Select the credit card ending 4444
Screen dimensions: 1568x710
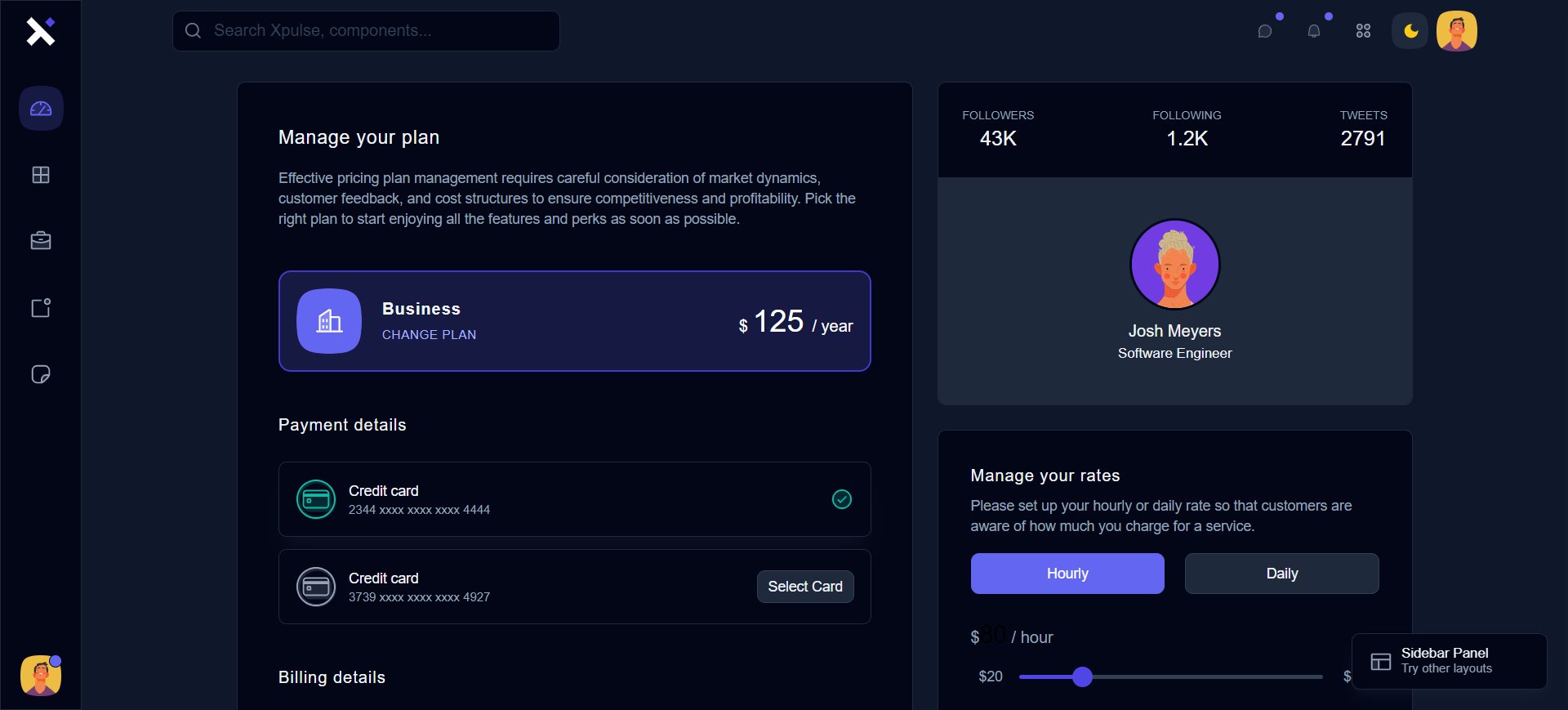click(x=574, y=499)
